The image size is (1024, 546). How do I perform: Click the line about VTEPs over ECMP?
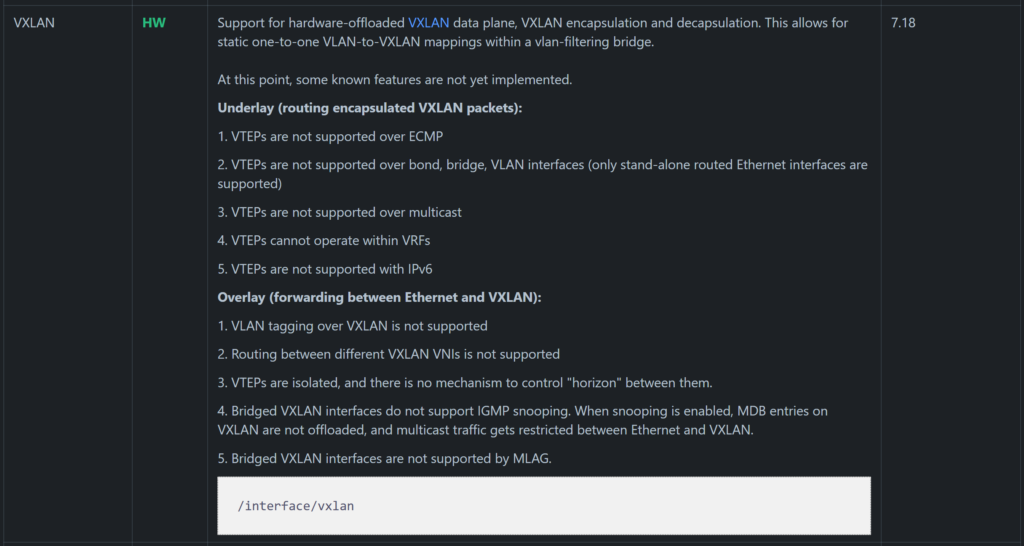tap(334, 136)
